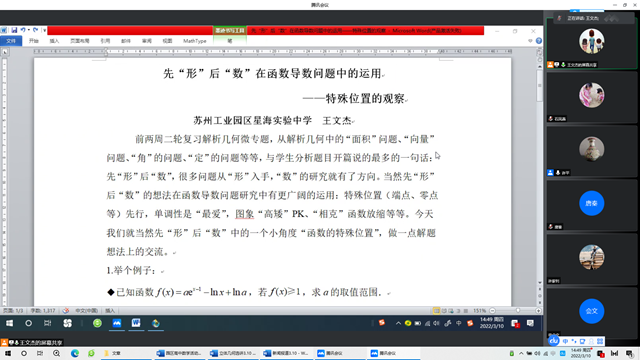Open the 审阅 (Review) ribbon tab
The image size is (640, 360).
(147, 41)
